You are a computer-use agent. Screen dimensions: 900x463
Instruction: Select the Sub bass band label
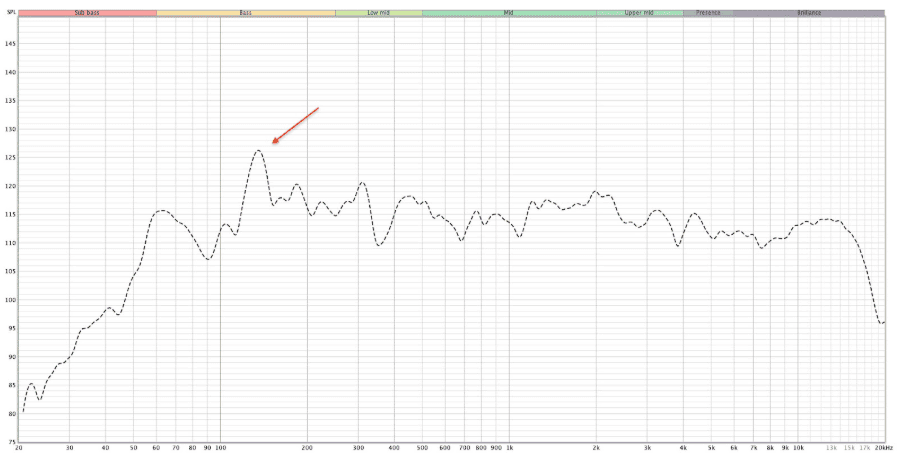87,13
